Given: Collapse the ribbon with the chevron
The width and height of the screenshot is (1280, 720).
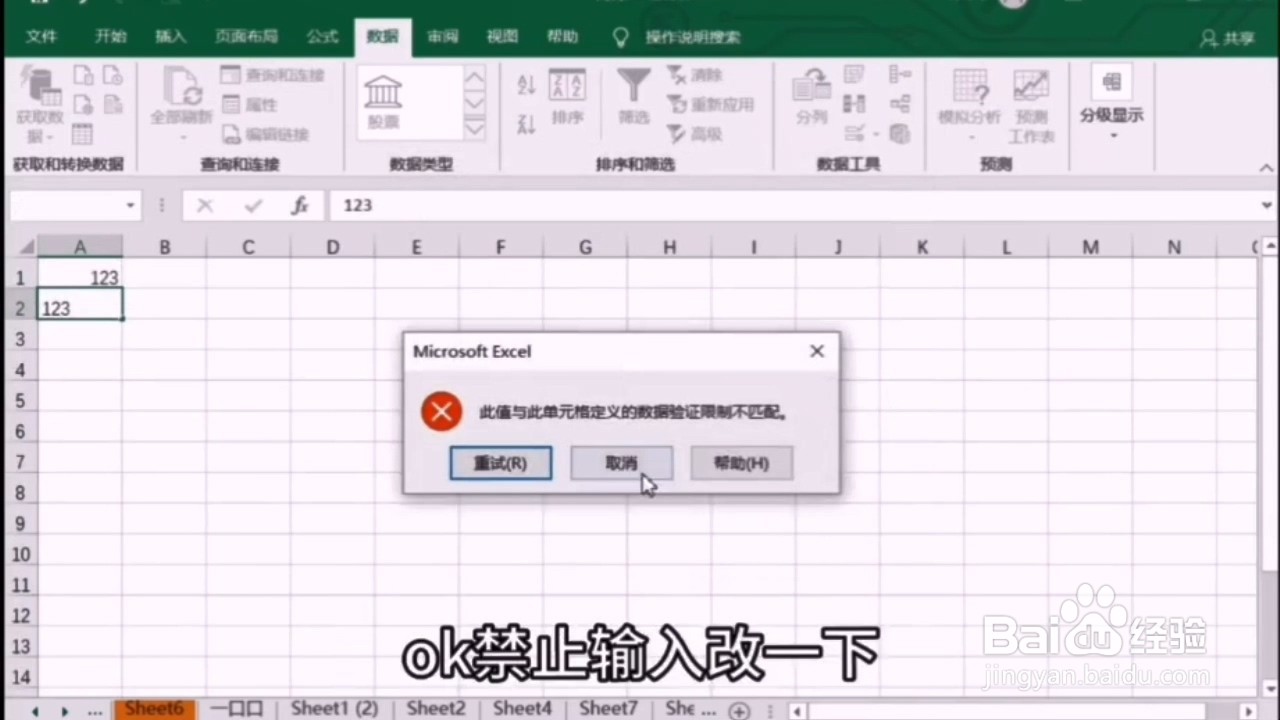Looking at the screenshot, I should [x=1267, y=166].
